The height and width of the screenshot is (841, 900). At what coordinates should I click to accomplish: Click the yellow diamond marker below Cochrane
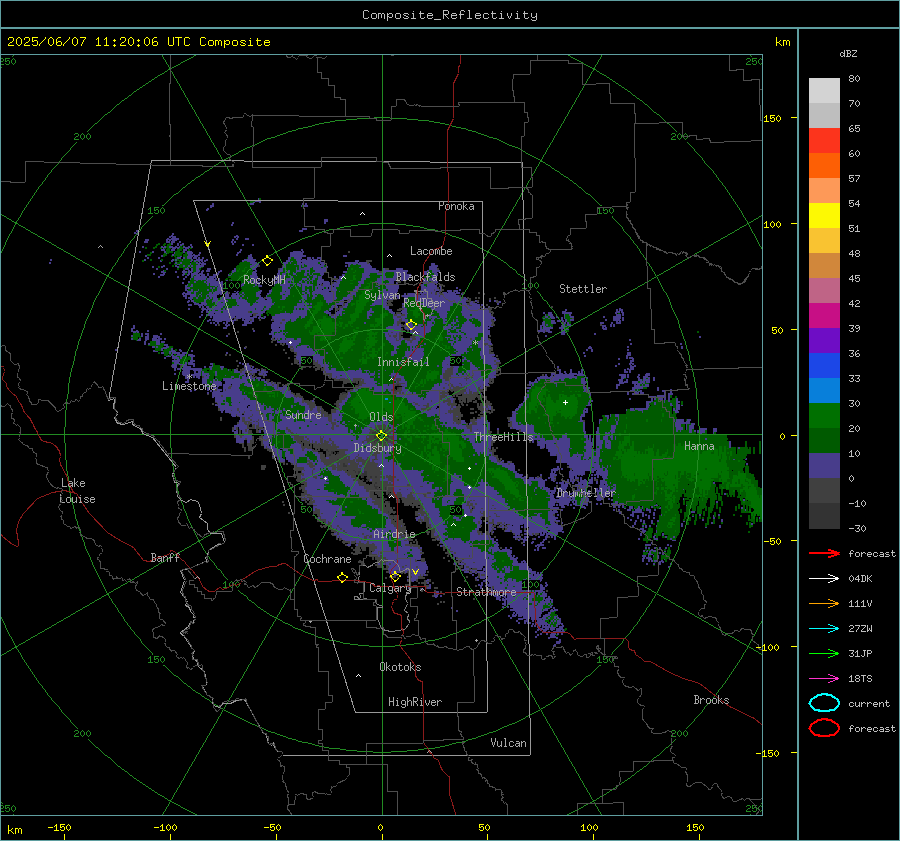click(343, 577)
